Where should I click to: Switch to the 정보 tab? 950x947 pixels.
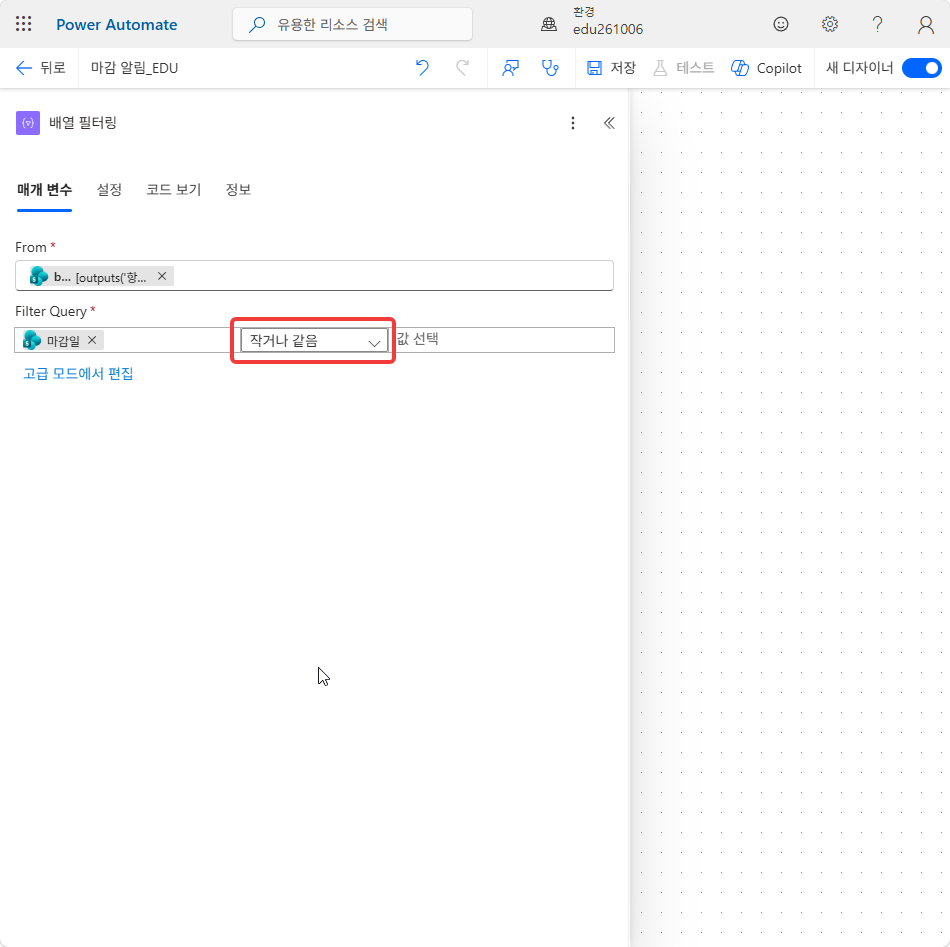(x=238, y=190)
